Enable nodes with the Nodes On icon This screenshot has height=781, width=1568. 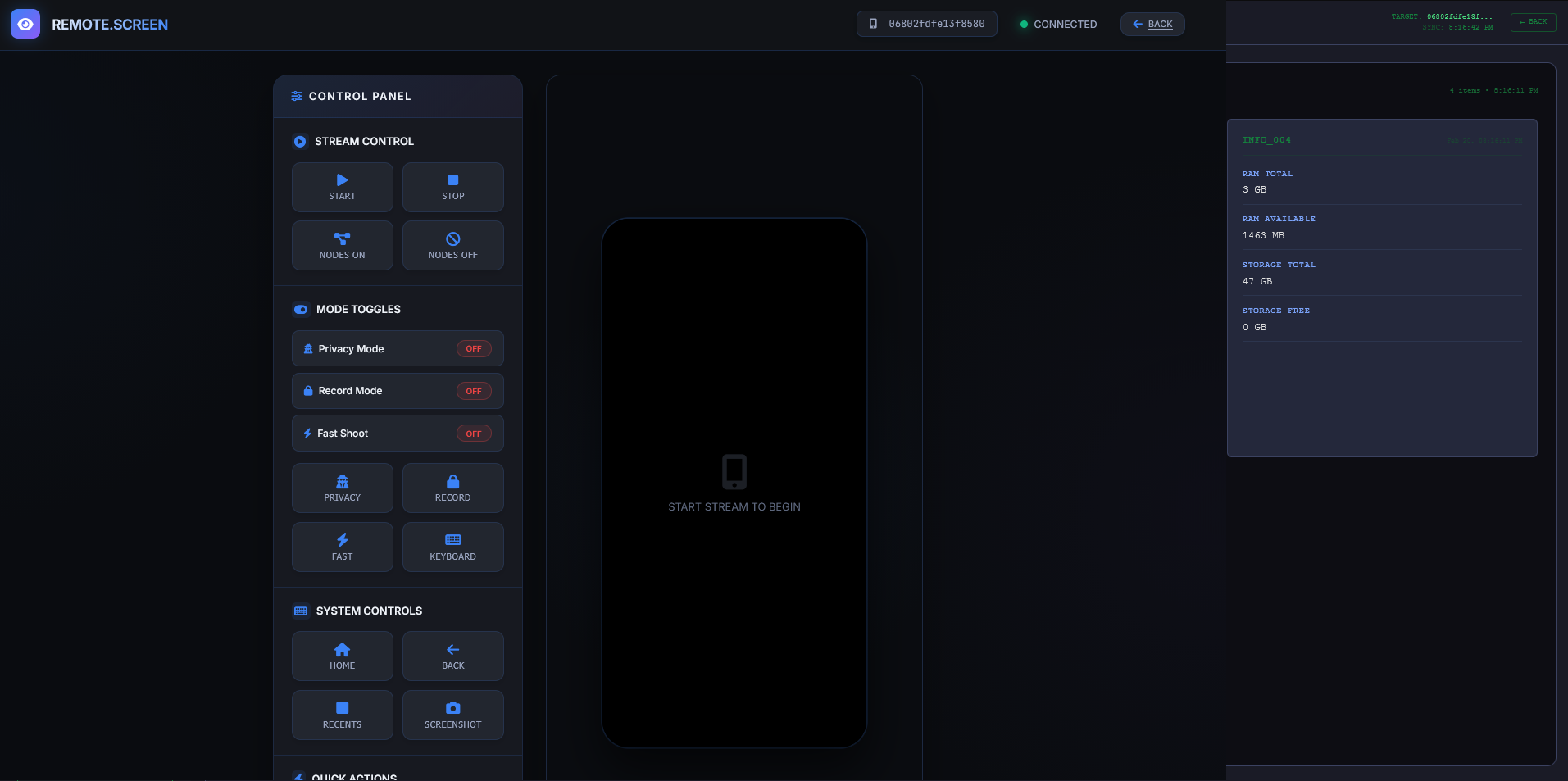[x=342, y=245]
